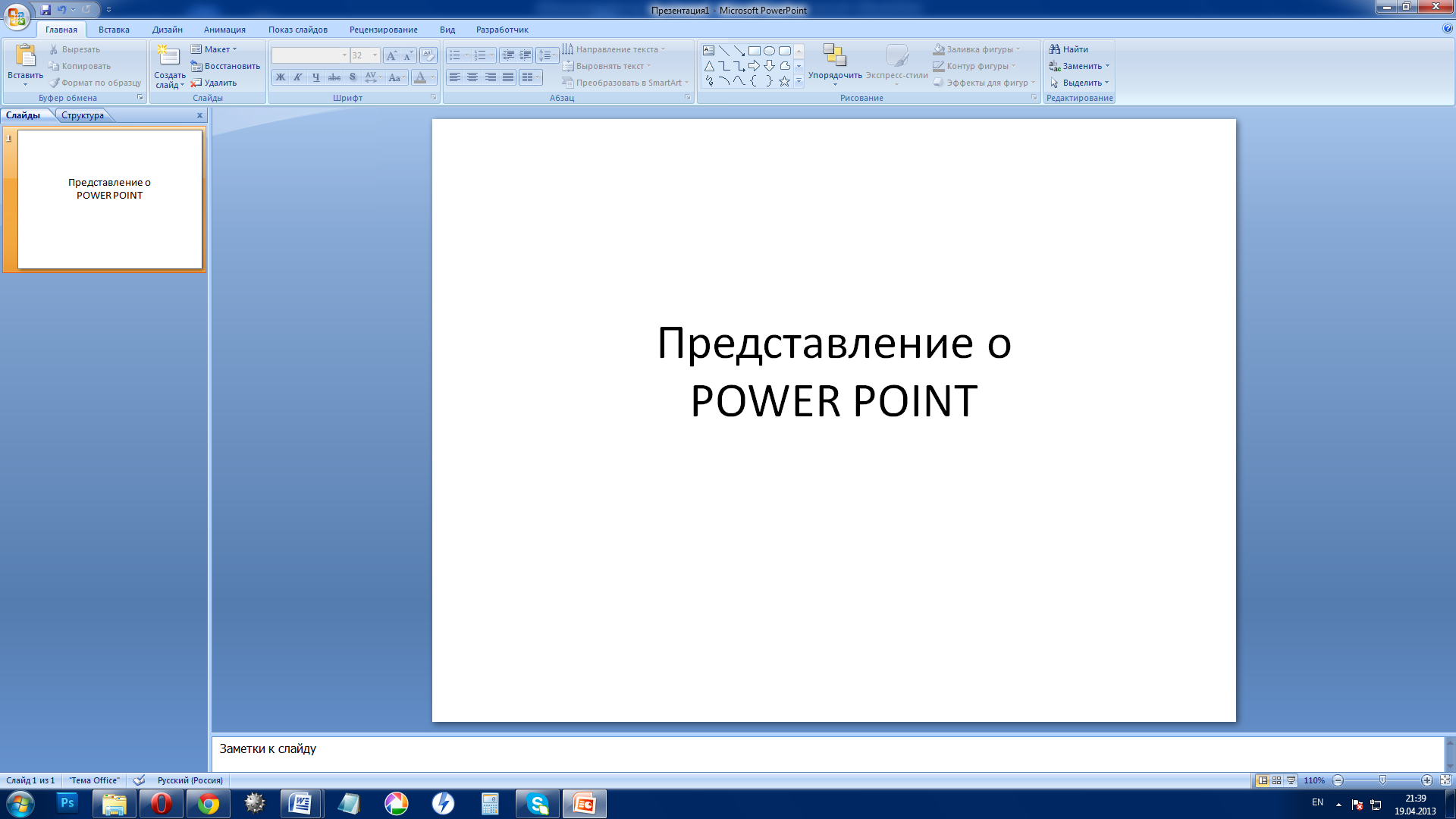Viewport: 1456px width, 819px height.
Task: Switch to the Структура outline tab
Action: [x=83, y=115]
